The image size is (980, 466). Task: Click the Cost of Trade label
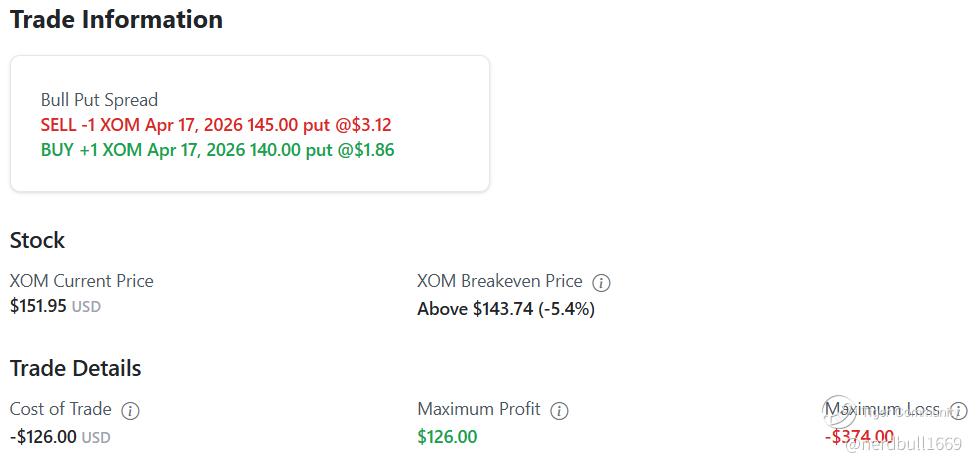coord(60,409)
